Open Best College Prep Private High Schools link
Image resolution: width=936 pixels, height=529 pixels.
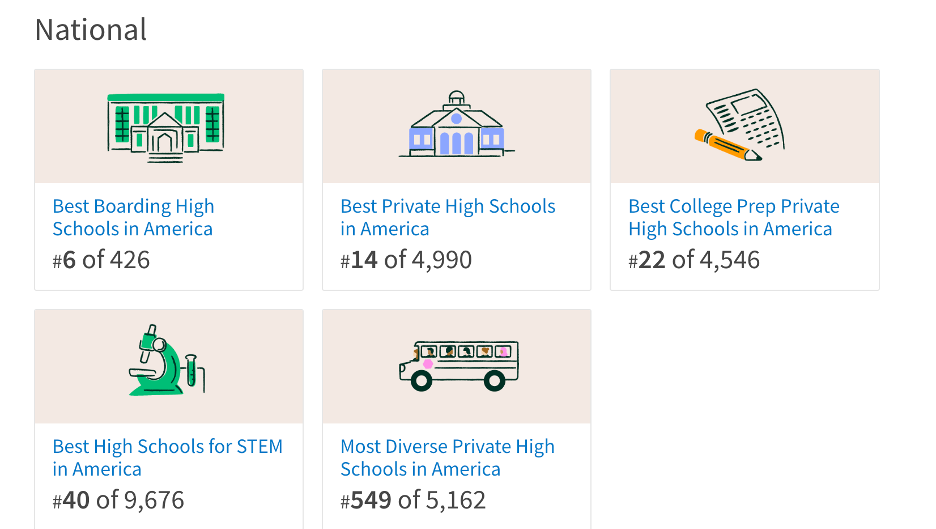click(x=734, y=217)
